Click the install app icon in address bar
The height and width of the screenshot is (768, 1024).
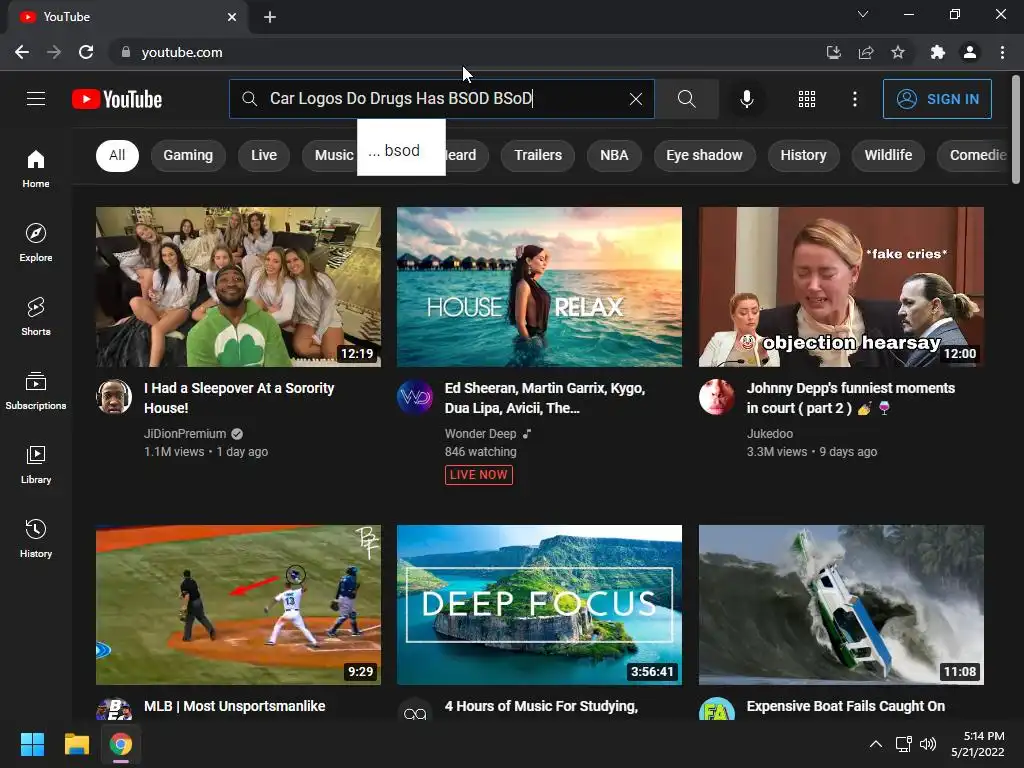click(x=834, y=52)
